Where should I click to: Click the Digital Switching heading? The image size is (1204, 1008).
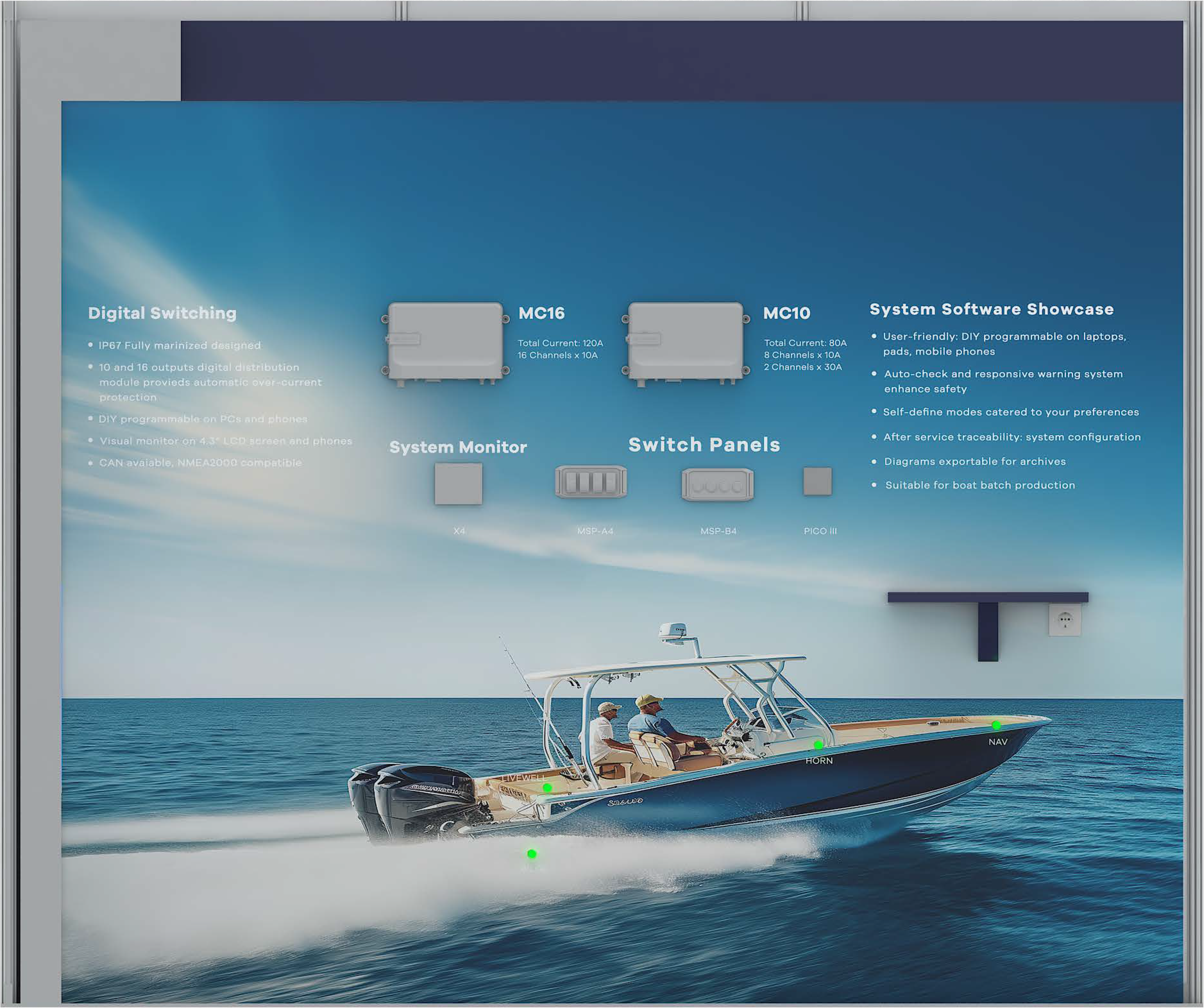(162, 313)
